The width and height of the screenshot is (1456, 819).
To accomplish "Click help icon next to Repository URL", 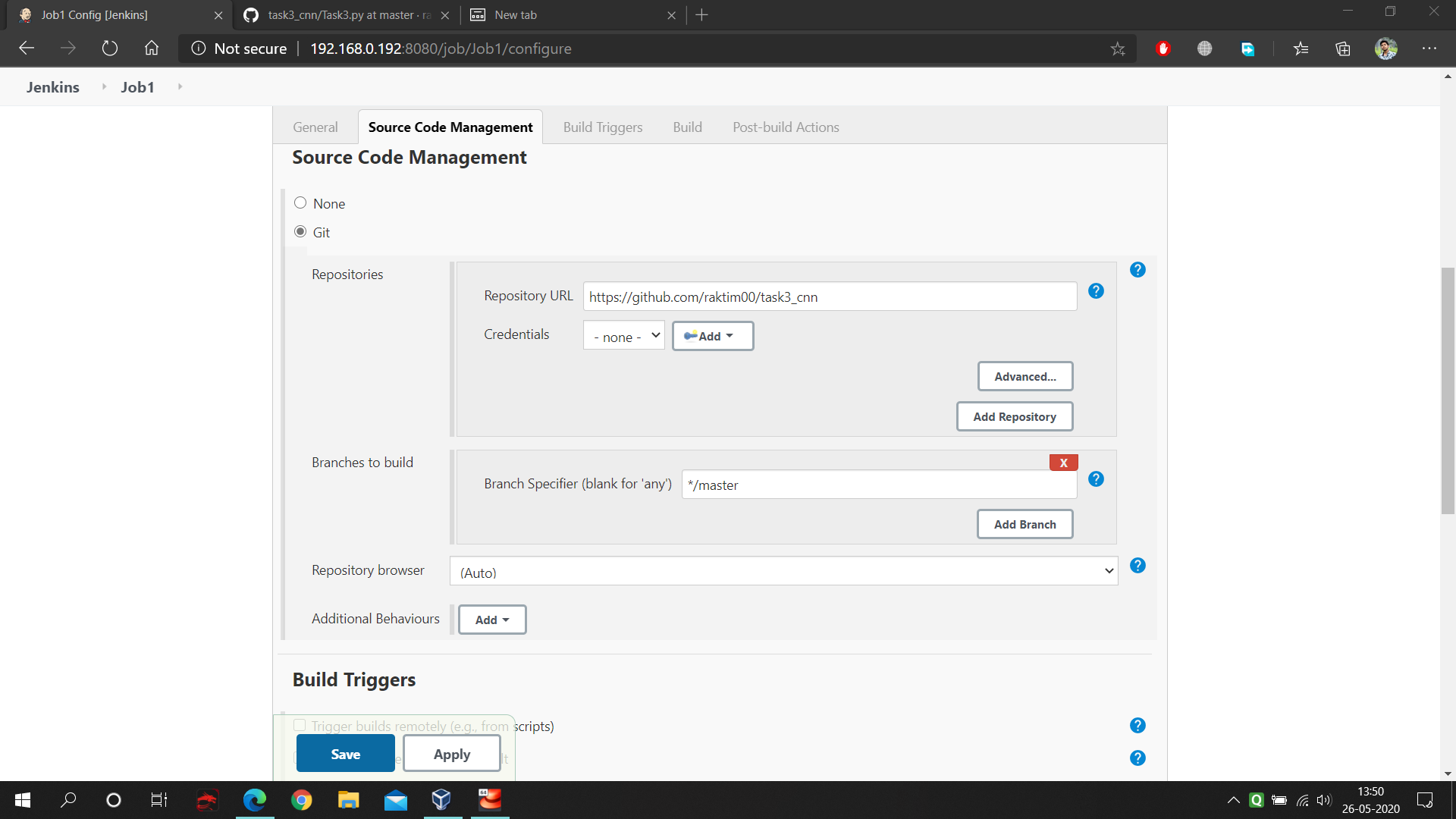I will pyautogui.click(x=1096, y=291).
